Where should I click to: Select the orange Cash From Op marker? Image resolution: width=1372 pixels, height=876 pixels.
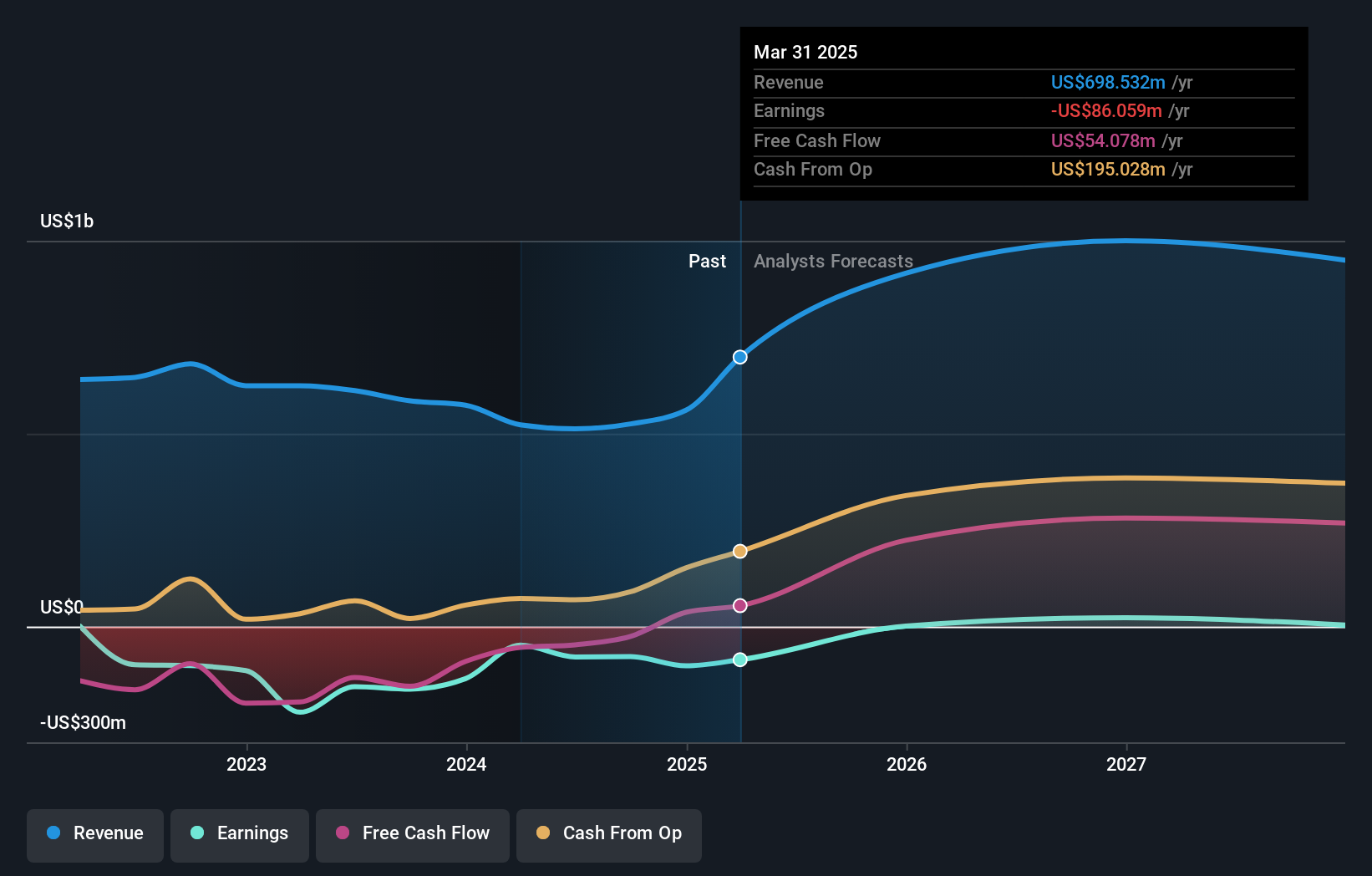[x=739, y=551]
